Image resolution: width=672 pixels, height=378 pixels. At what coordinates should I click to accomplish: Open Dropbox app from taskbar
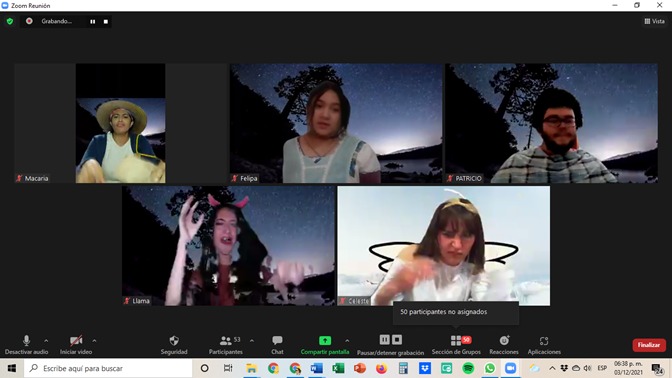tap(425, 368)
